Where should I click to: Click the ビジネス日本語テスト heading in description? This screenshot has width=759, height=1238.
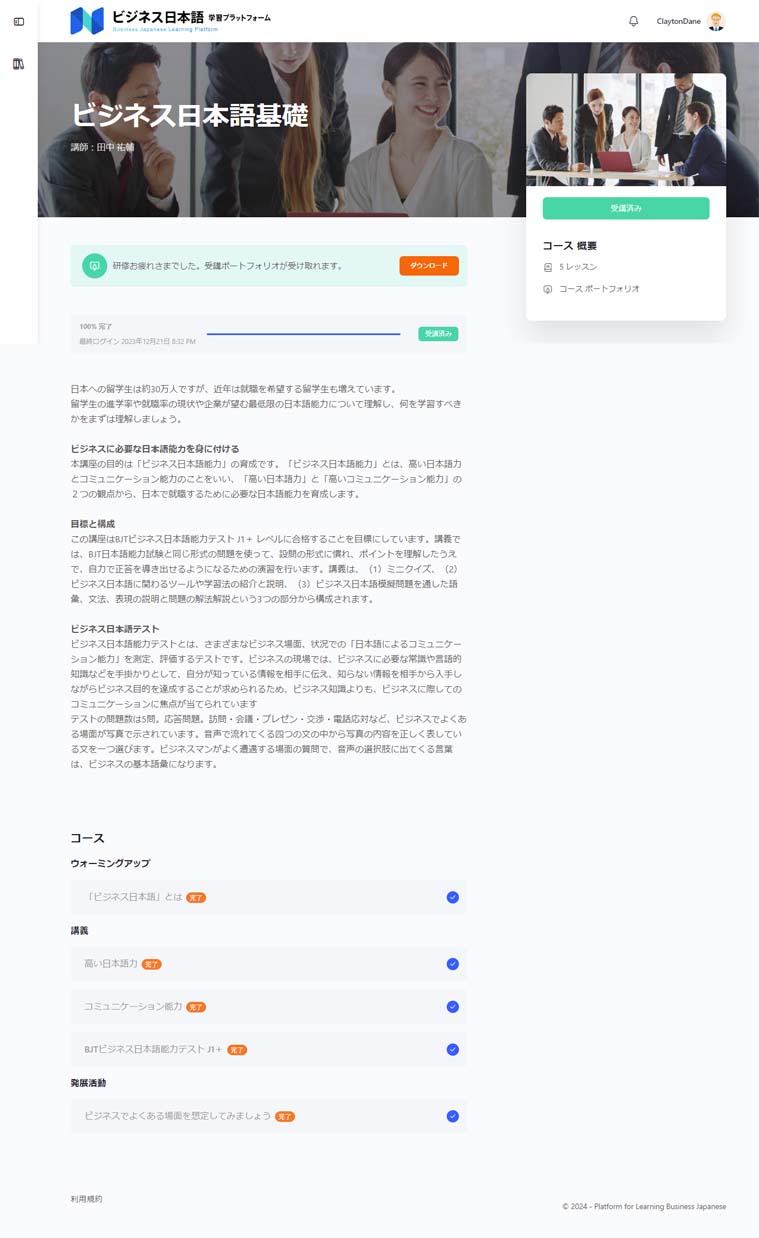tap(115, 629)
